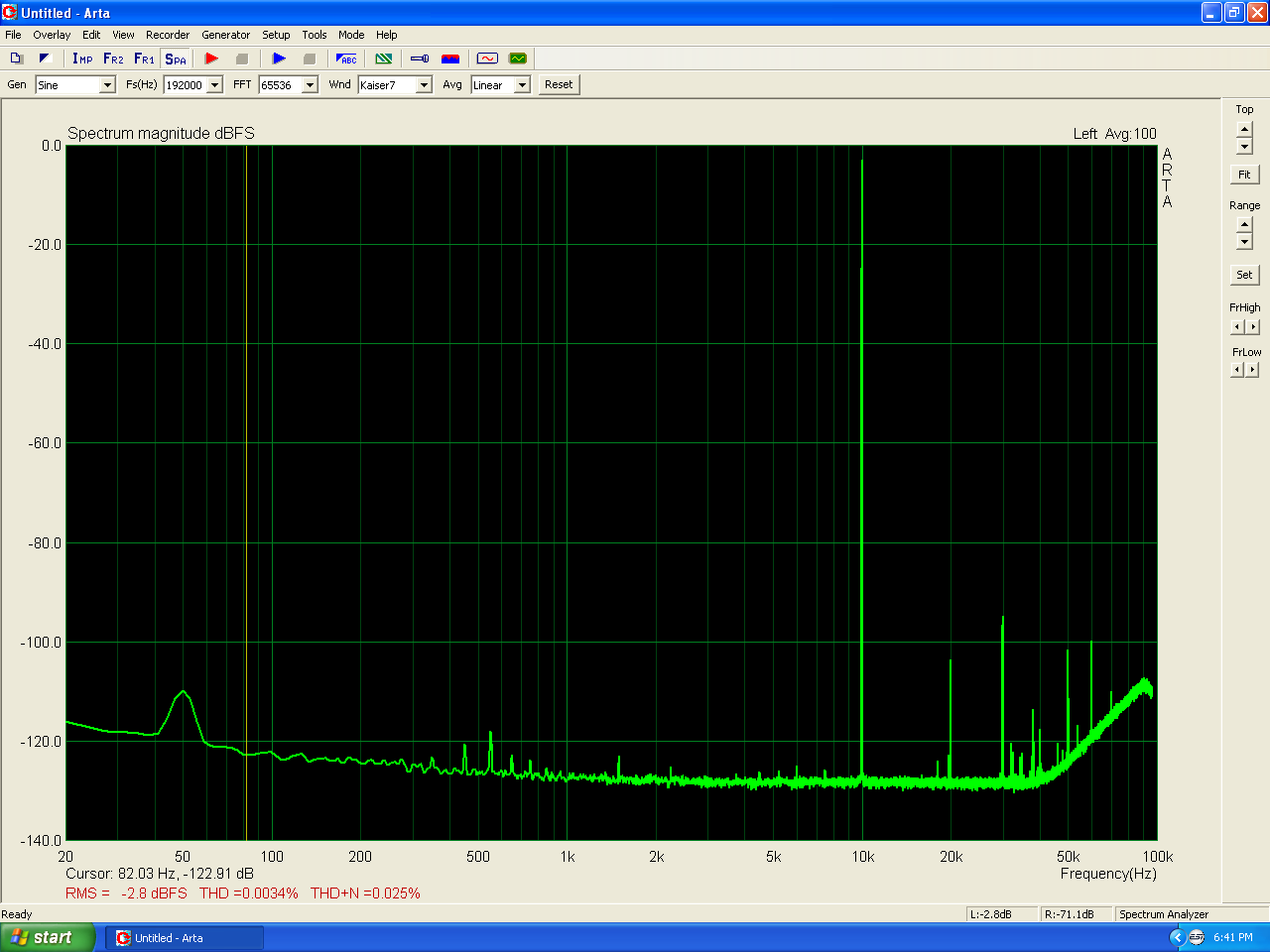Image resolution: width=1270 pixels, height=952 pixels.
Task: Open the Edit menu
Action: pyautogui.click(x=91, y=35)
